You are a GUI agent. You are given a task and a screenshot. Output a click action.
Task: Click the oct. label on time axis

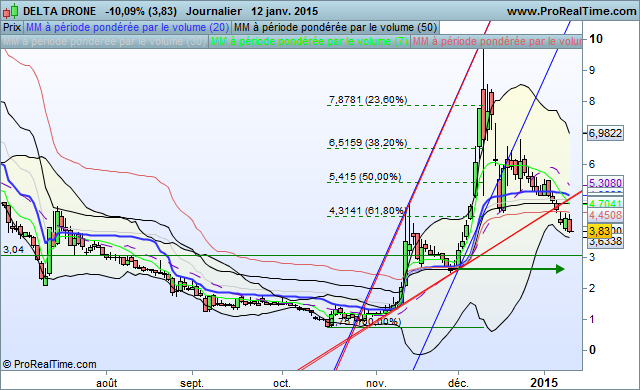pyautogui.click(x=282, y=383)
